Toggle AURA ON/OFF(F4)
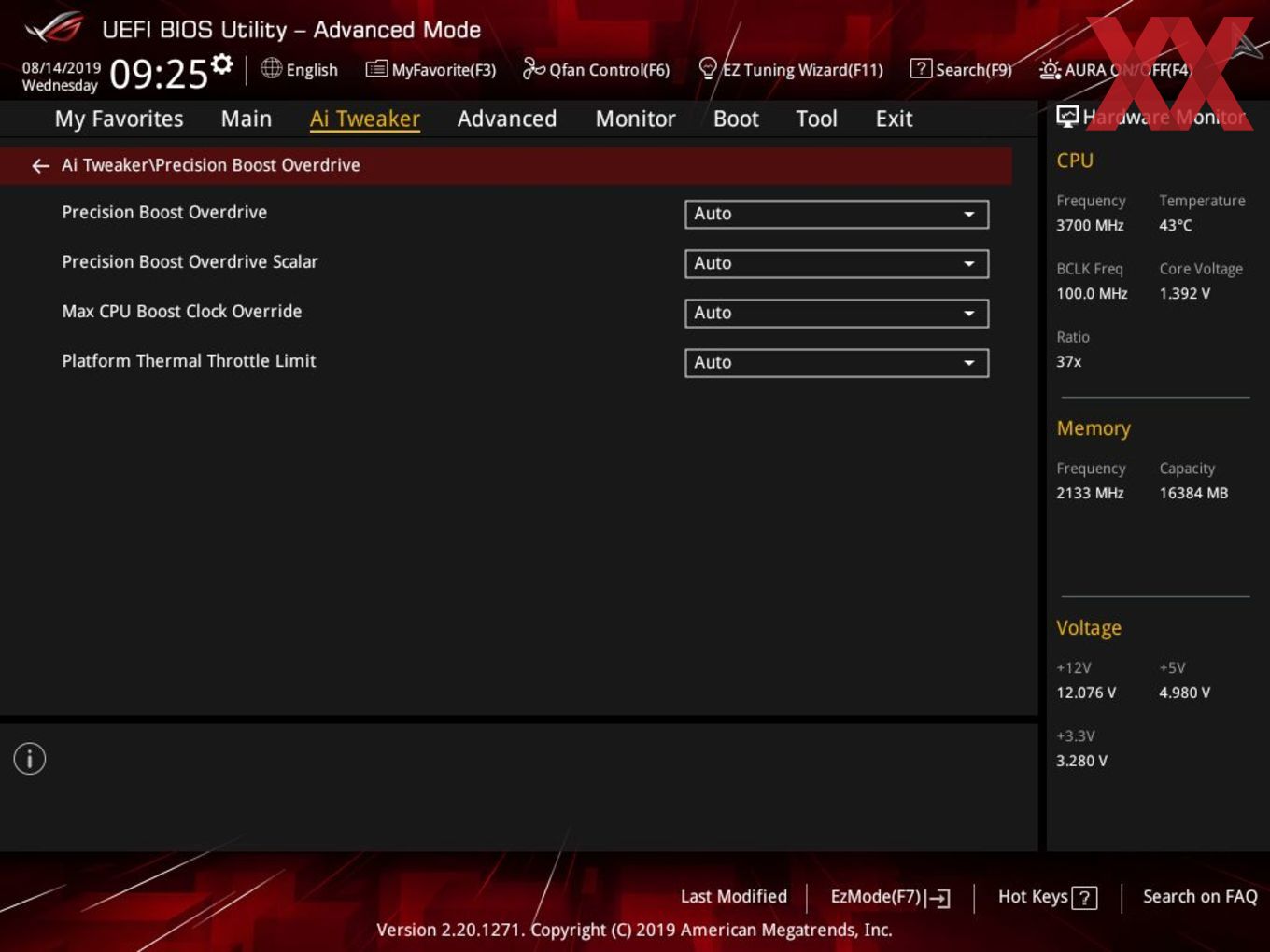The width and height of the screenshot is (1270, 952). 1116,69
